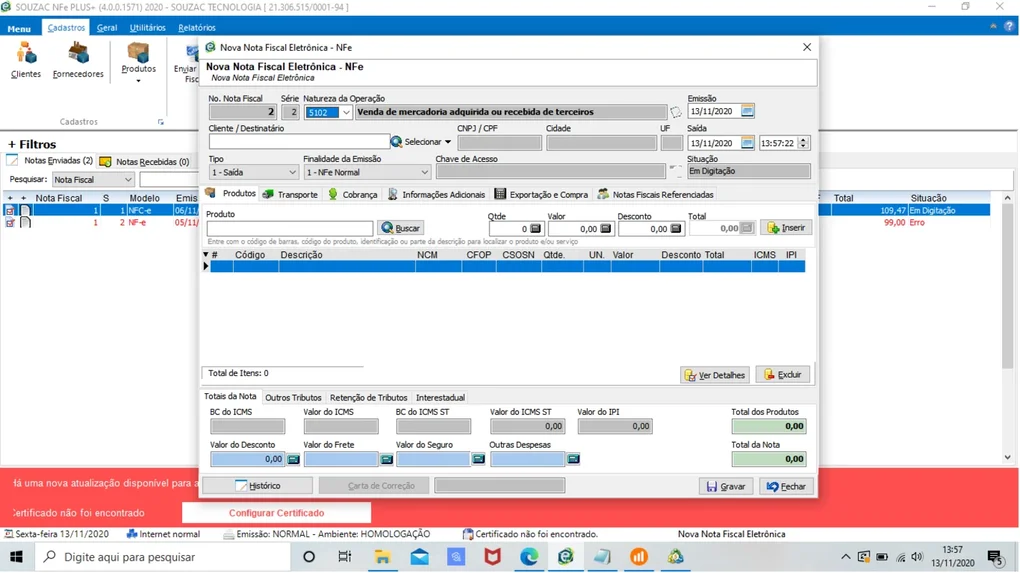Open Clientes in the Cadastros ribbon
Image resolution: width=1020 pixels, height=573 pixels.
[x=26, y=60]
